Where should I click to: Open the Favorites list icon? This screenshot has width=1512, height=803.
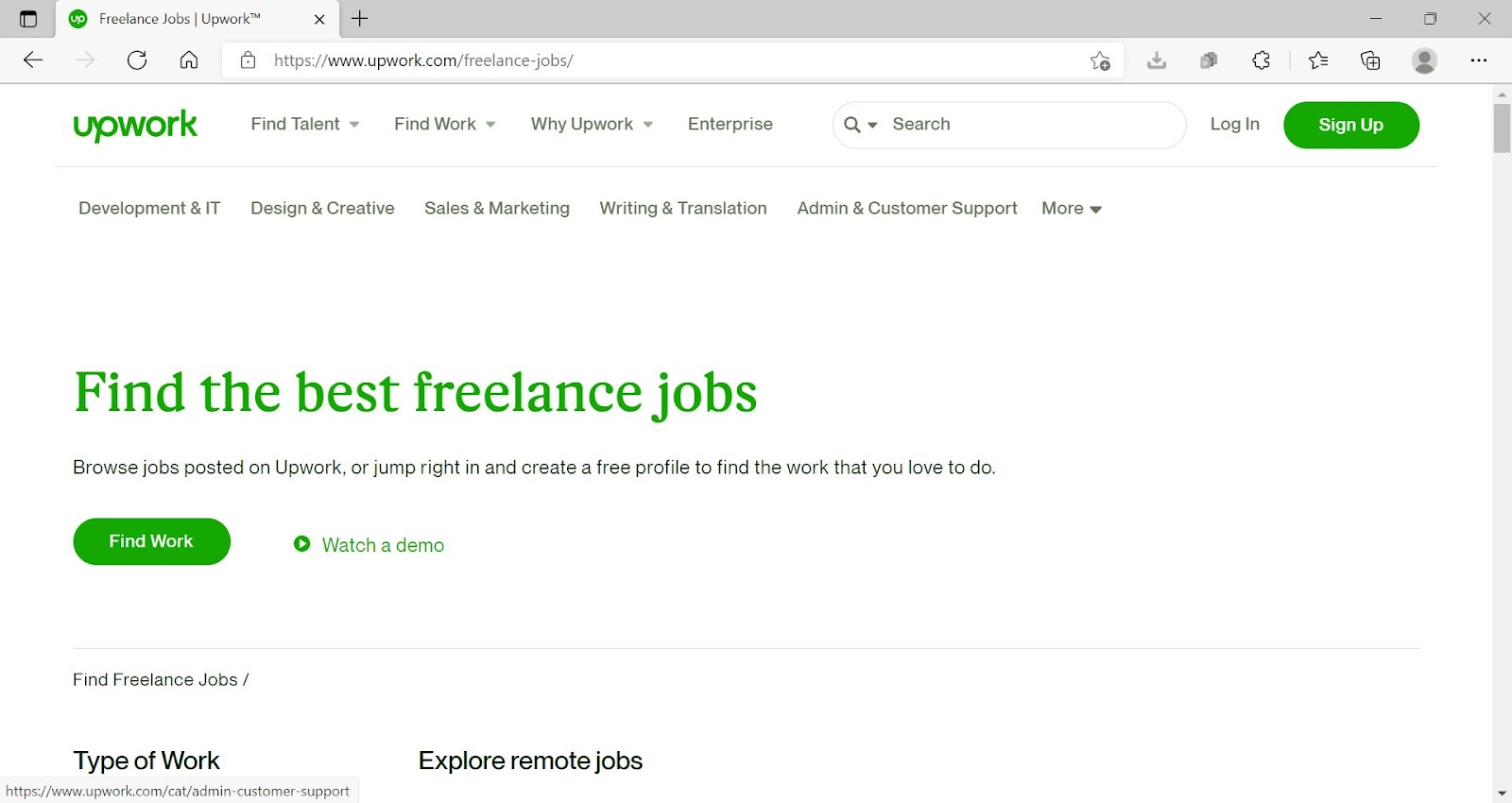point(1318,60)
